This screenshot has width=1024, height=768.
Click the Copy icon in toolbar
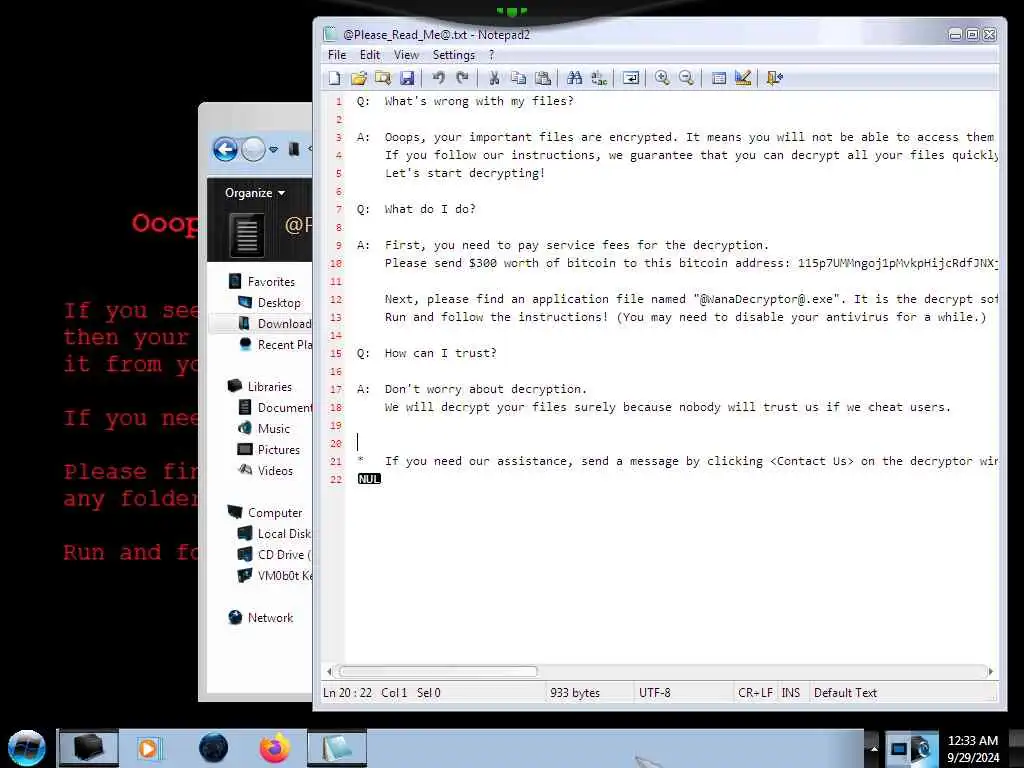(x=519, y=78)
